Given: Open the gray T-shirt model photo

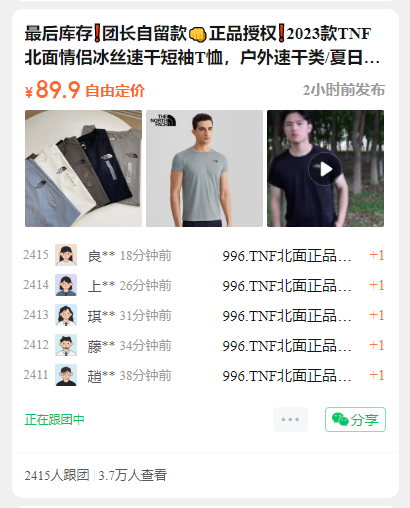Looking at the screenshot, I should click(204, 168).
